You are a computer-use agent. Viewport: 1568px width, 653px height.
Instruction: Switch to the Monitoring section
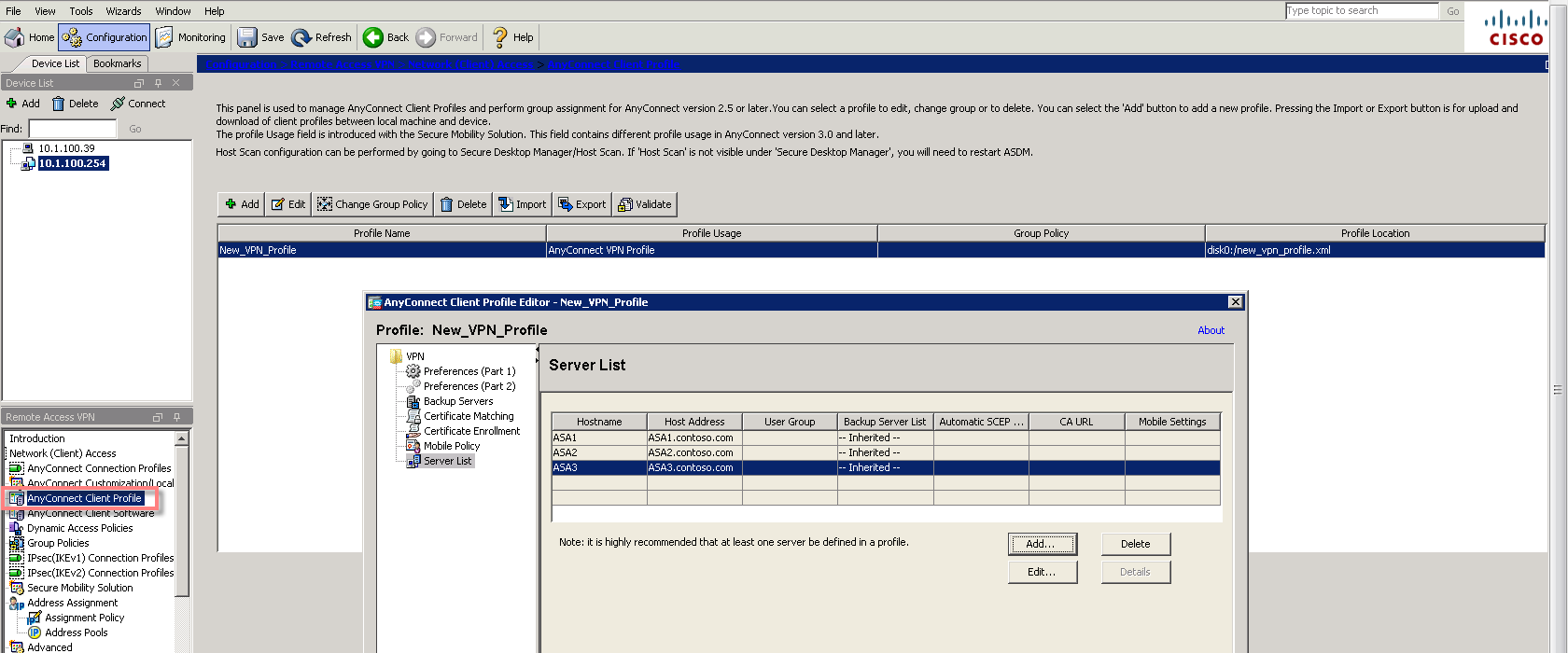[x=190, y=37]
